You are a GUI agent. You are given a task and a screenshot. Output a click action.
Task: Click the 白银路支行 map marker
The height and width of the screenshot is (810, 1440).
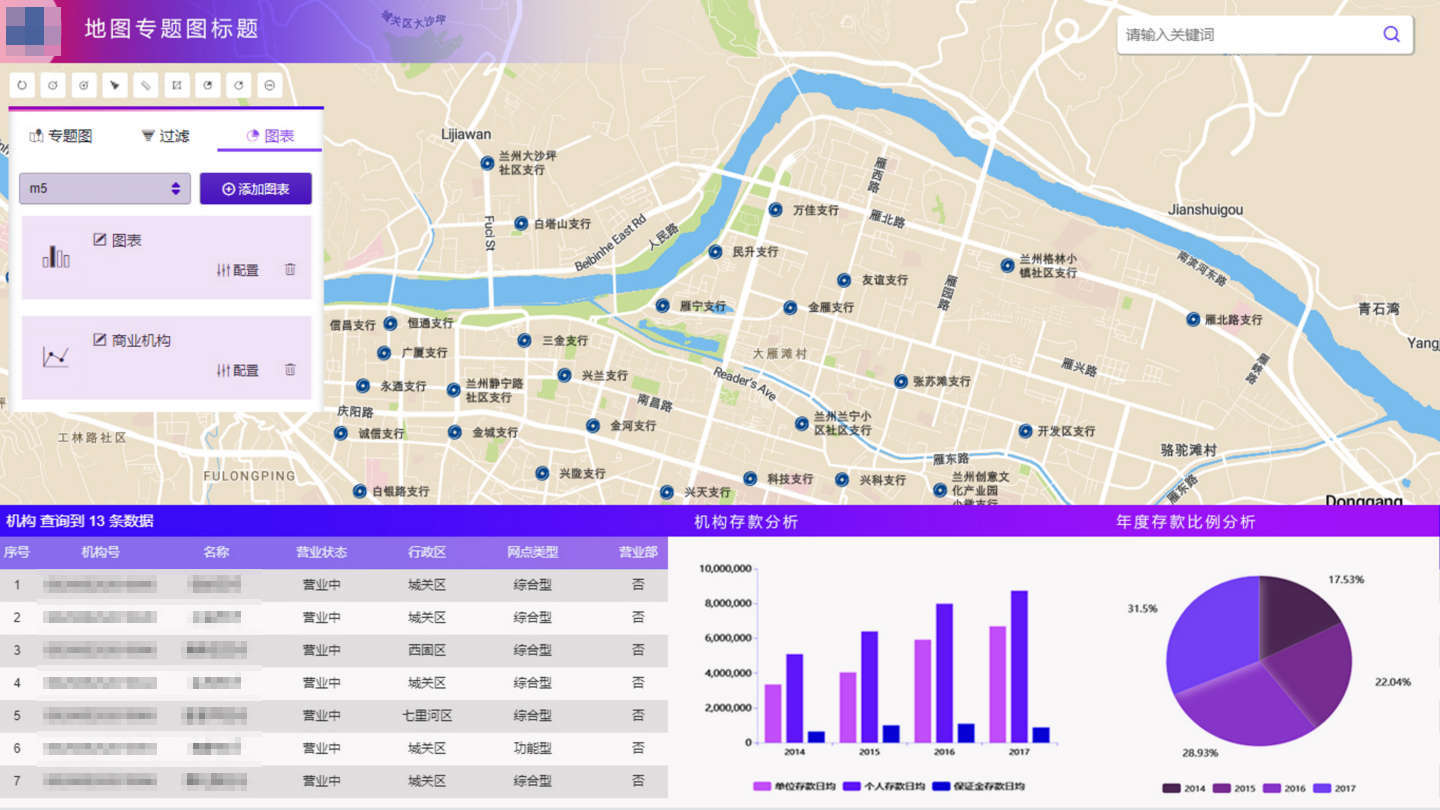359,491
